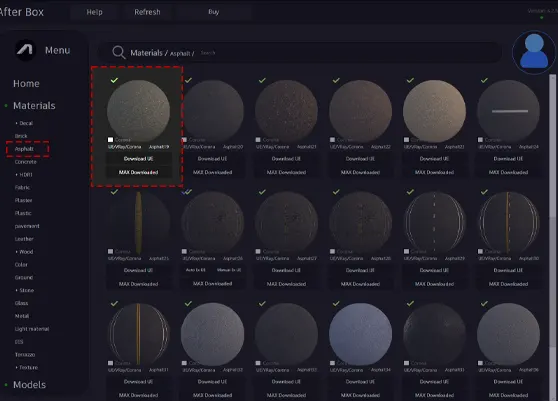
Task: Select the Asphalt19 material sphere preview
Action: [138, 110]
